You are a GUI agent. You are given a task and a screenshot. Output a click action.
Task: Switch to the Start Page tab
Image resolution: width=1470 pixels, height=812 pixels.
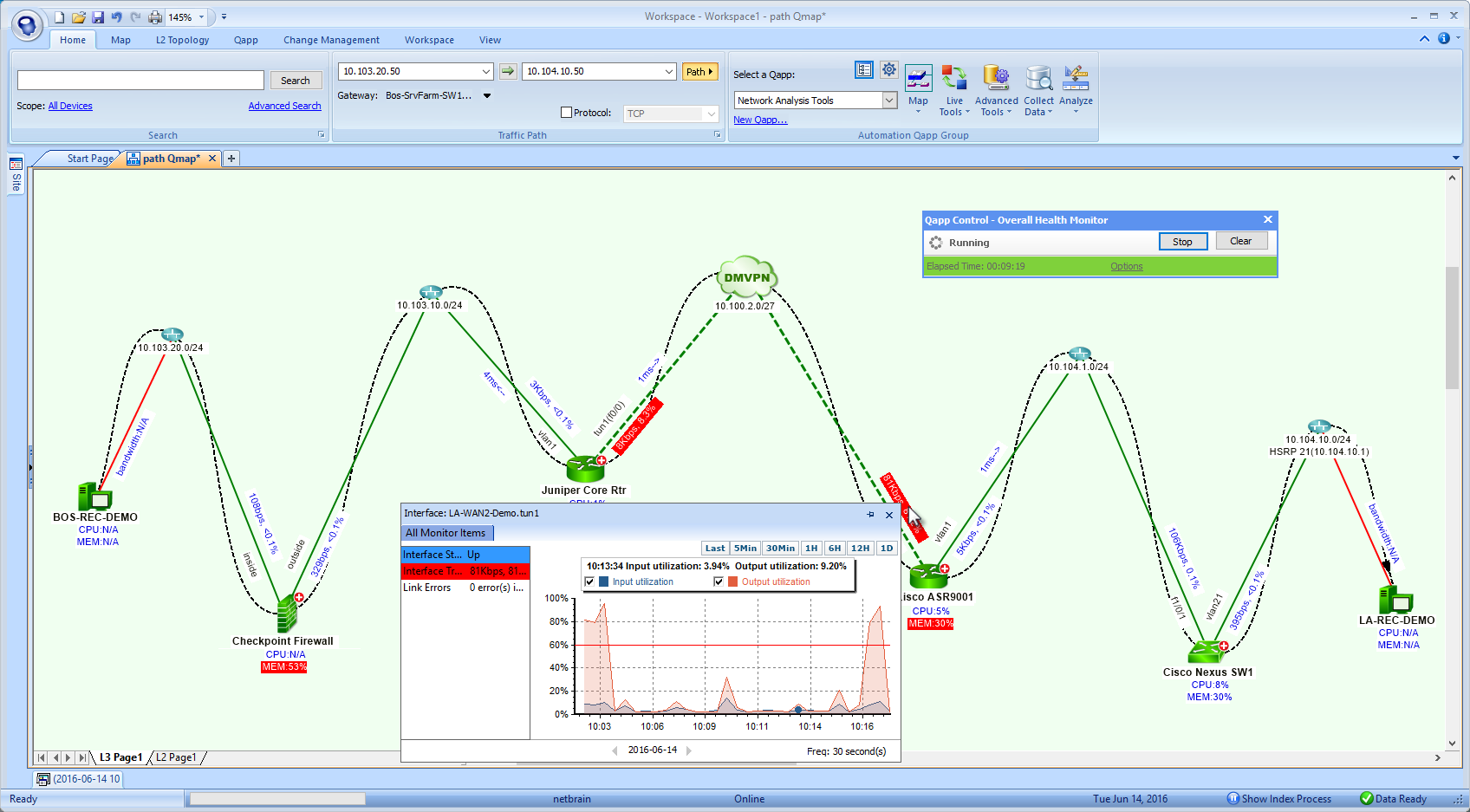tap(90, 159)
